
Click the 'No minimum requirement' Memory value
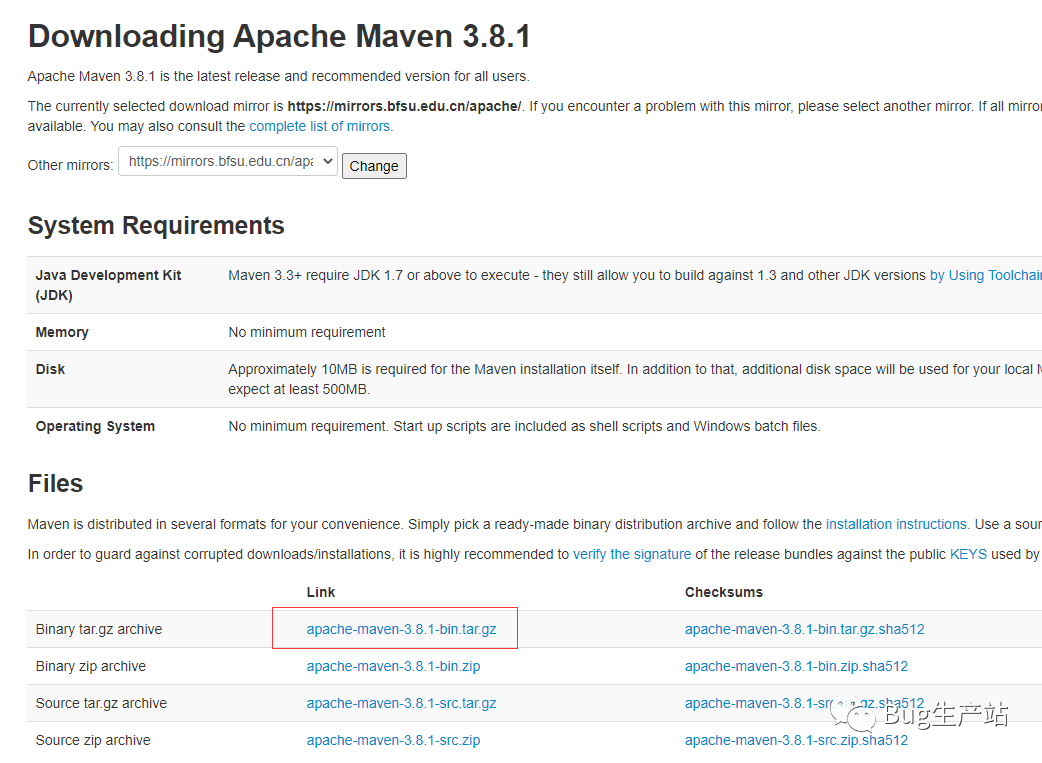pos(307,332)
